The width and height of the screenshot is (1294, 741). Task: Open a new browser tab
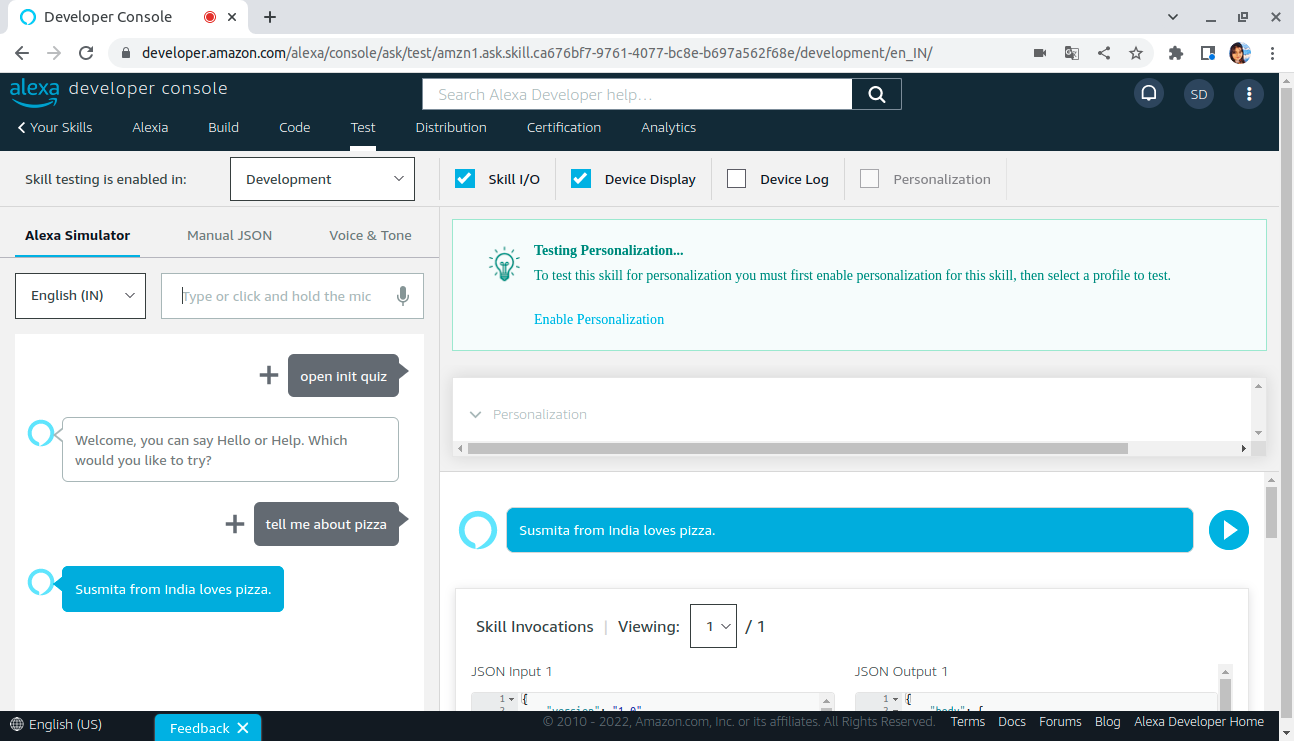(x=270, y=17)
